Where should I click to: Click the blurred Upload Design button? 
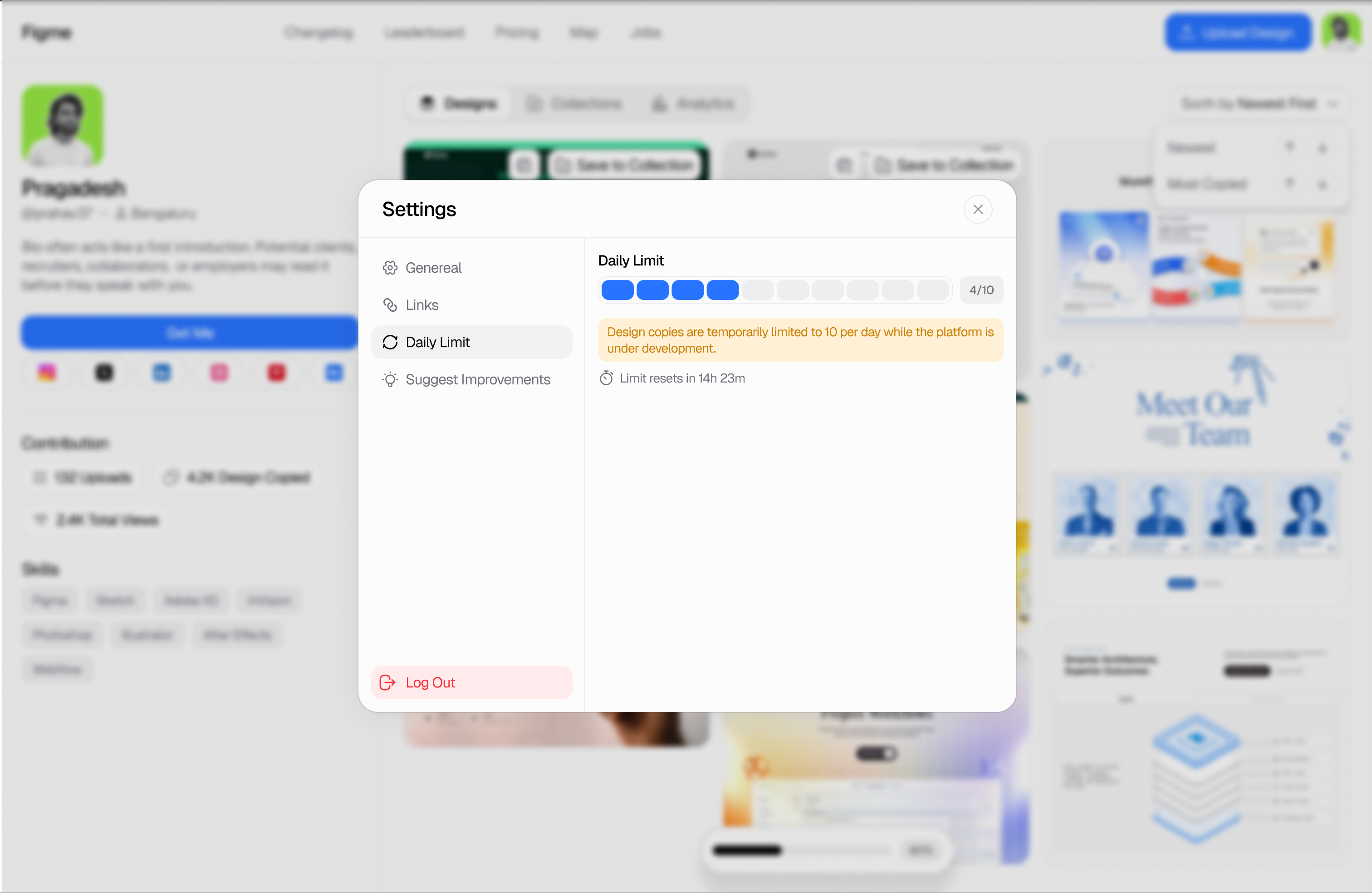pyautogui.click(x=1238, y=32)
